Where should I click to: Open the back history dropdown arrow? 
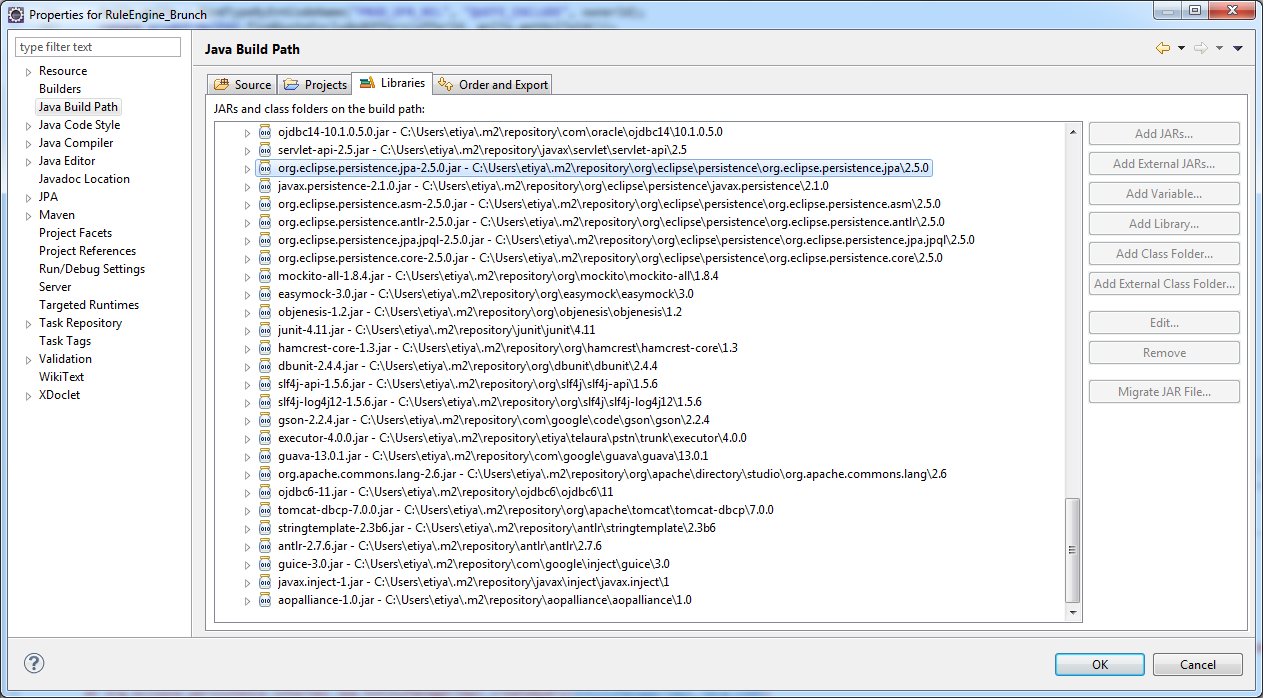1181,48
